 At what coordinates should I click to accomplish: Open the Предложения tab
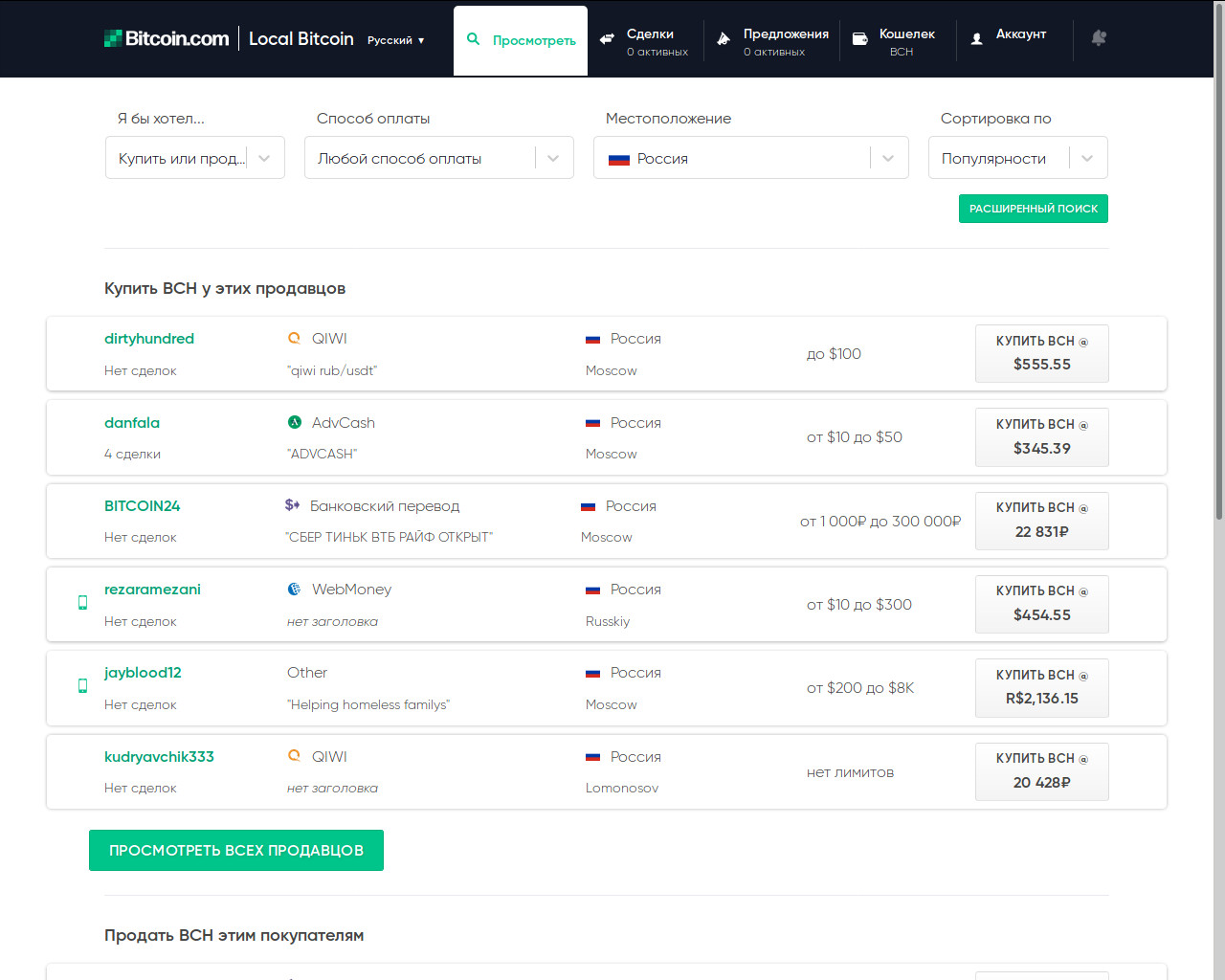tap(773, 41)
